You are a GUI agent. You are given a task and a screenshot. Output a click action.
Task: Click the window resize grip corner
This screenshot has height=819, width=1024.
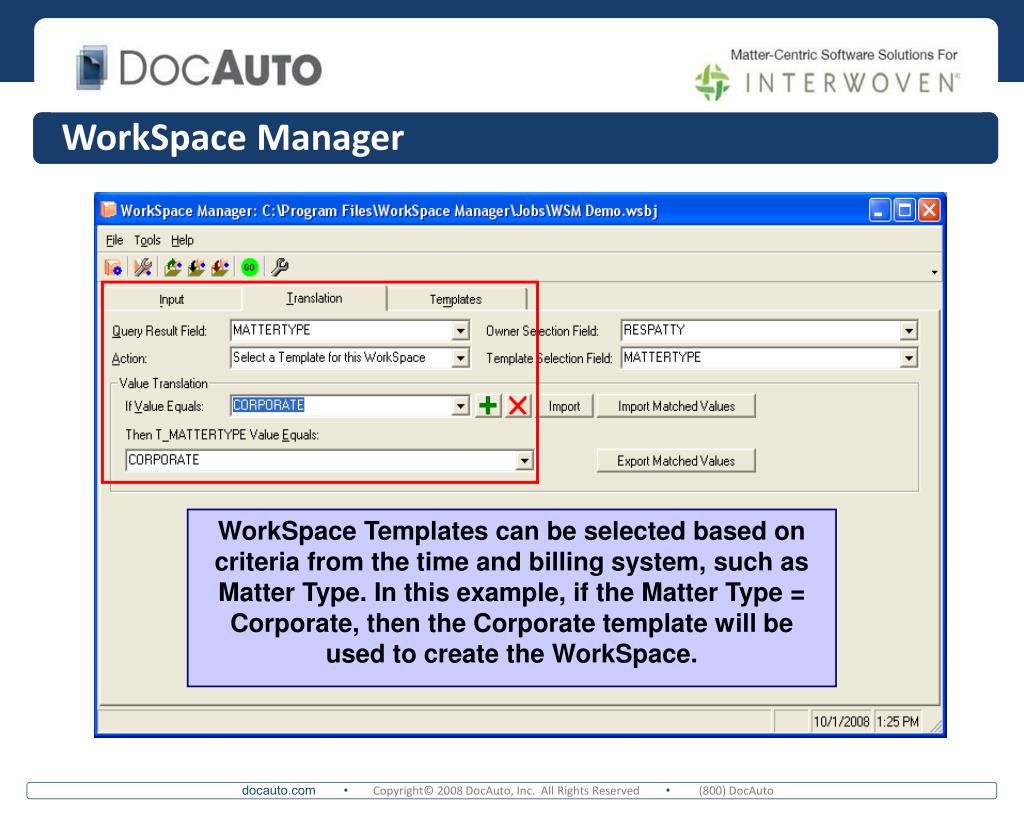pos(936,726)
